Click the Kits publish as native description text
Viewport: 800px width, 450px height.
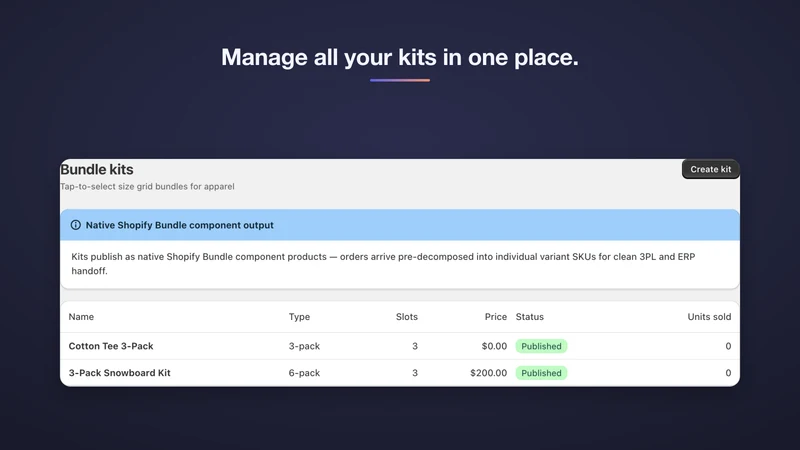[x=383, y=264]
